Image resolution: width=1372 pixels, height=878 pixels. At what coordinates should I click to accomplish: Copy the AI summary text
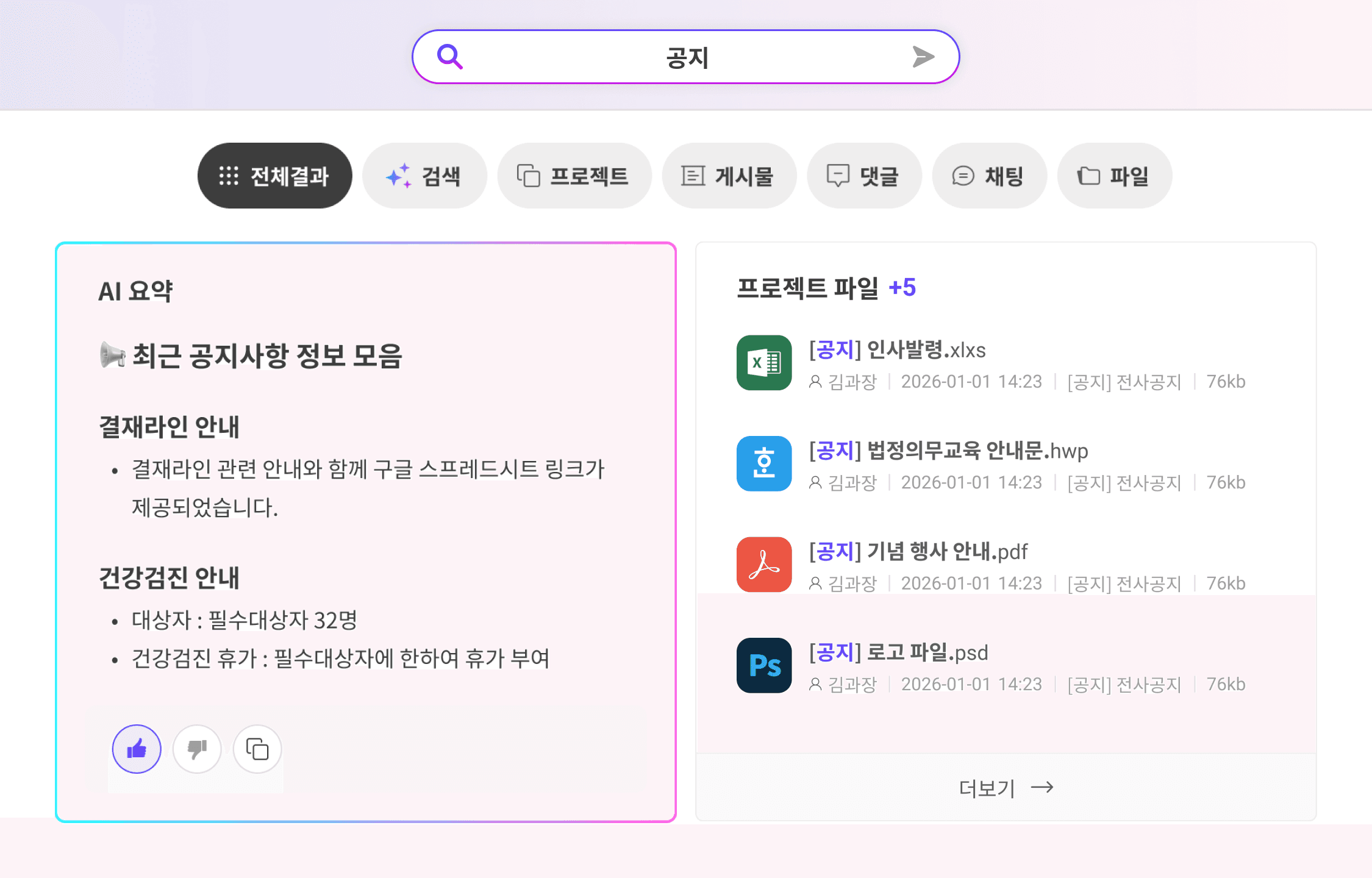pyautogui.click(x=257, y=749)
